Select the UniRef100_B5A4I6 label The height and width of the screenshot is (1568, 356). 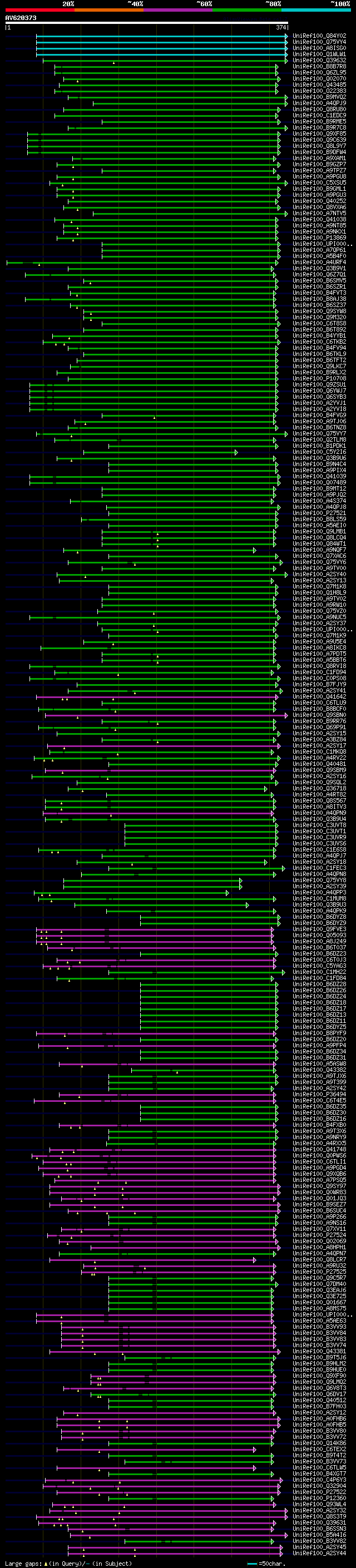click(x=319, y=1535)
